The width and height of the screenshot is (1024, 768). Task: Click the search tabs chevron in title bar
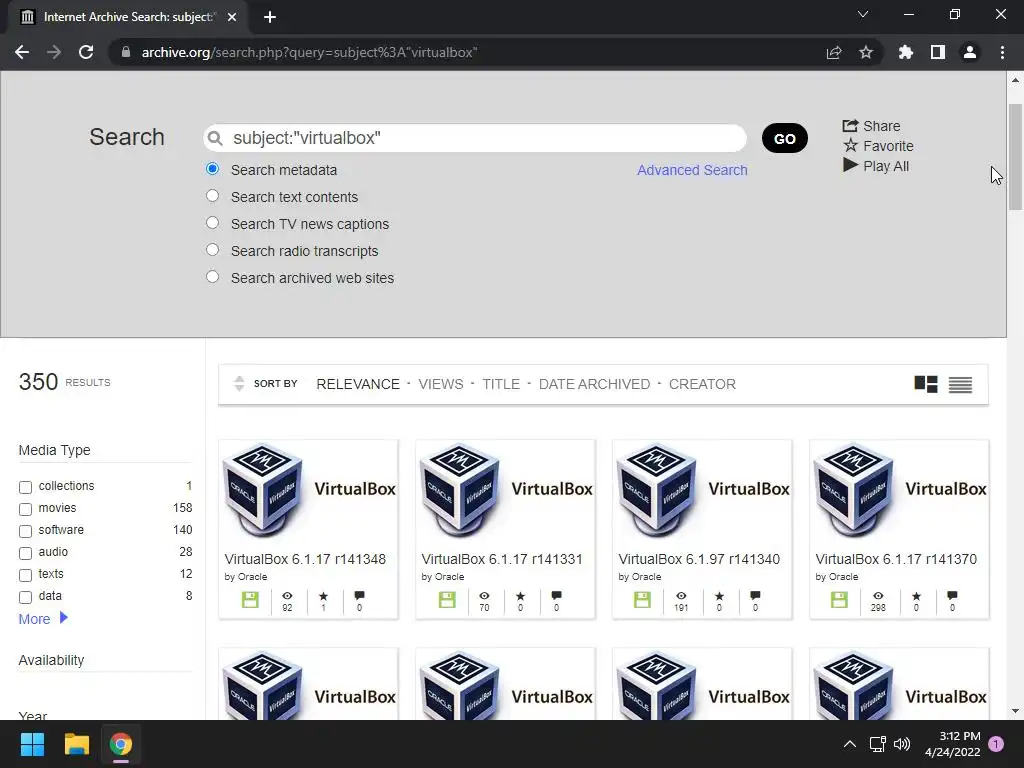863,14
